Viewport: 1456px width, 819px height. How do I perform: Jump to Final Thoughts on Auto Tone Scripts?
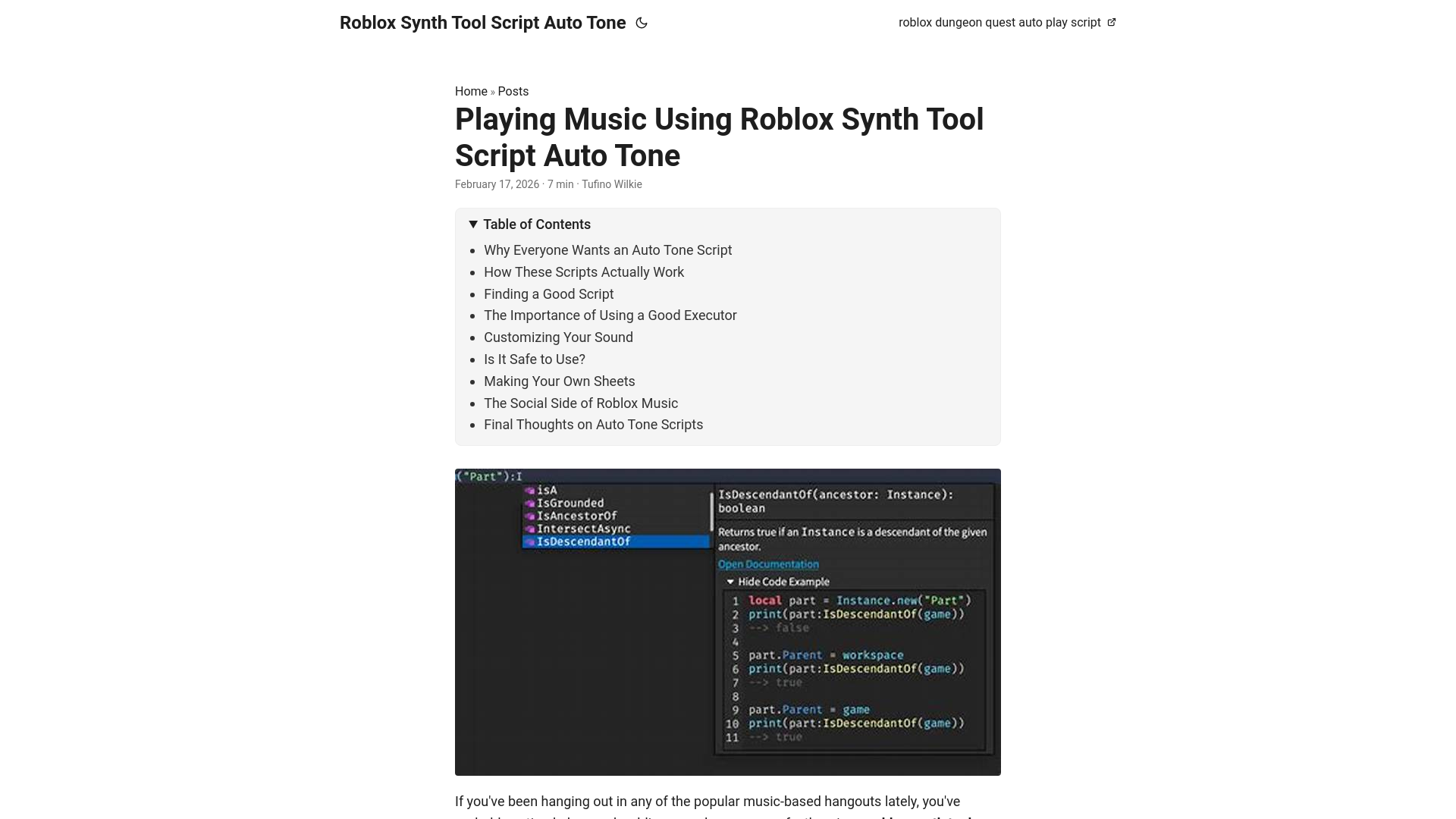594,425
